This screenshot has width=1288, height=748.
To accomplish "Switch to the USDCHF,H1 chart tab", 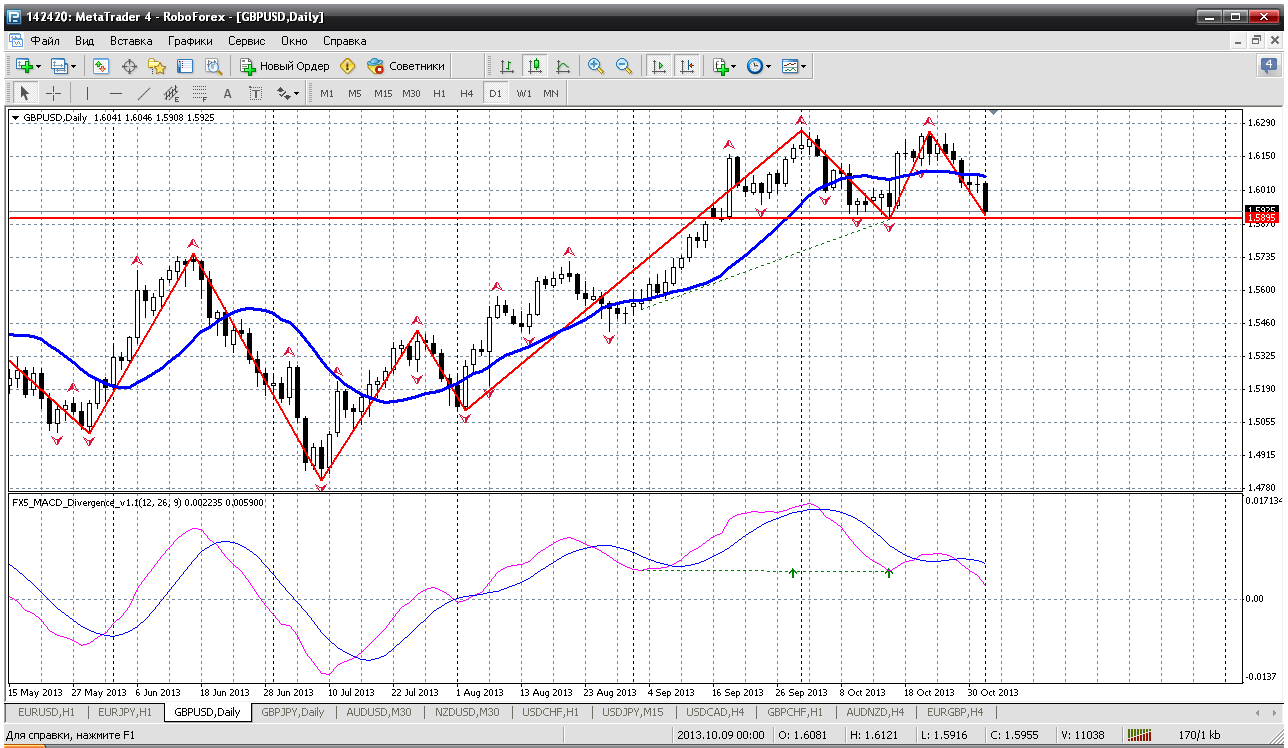I will coord(553,712).
